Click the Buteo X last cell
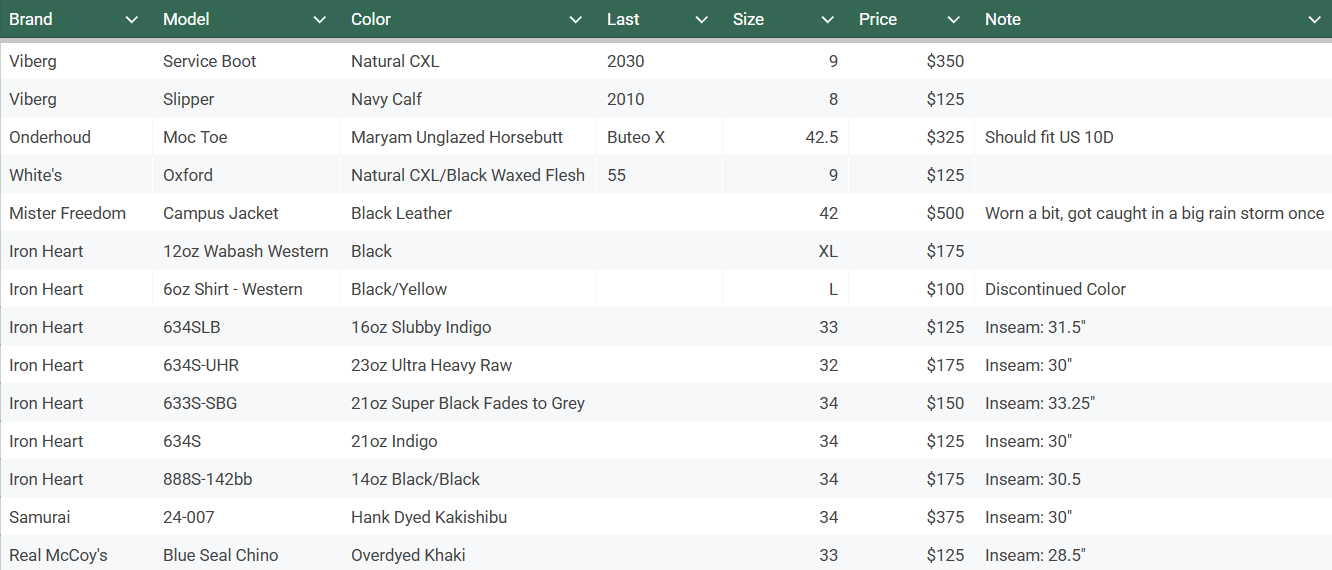 [659, 137]
